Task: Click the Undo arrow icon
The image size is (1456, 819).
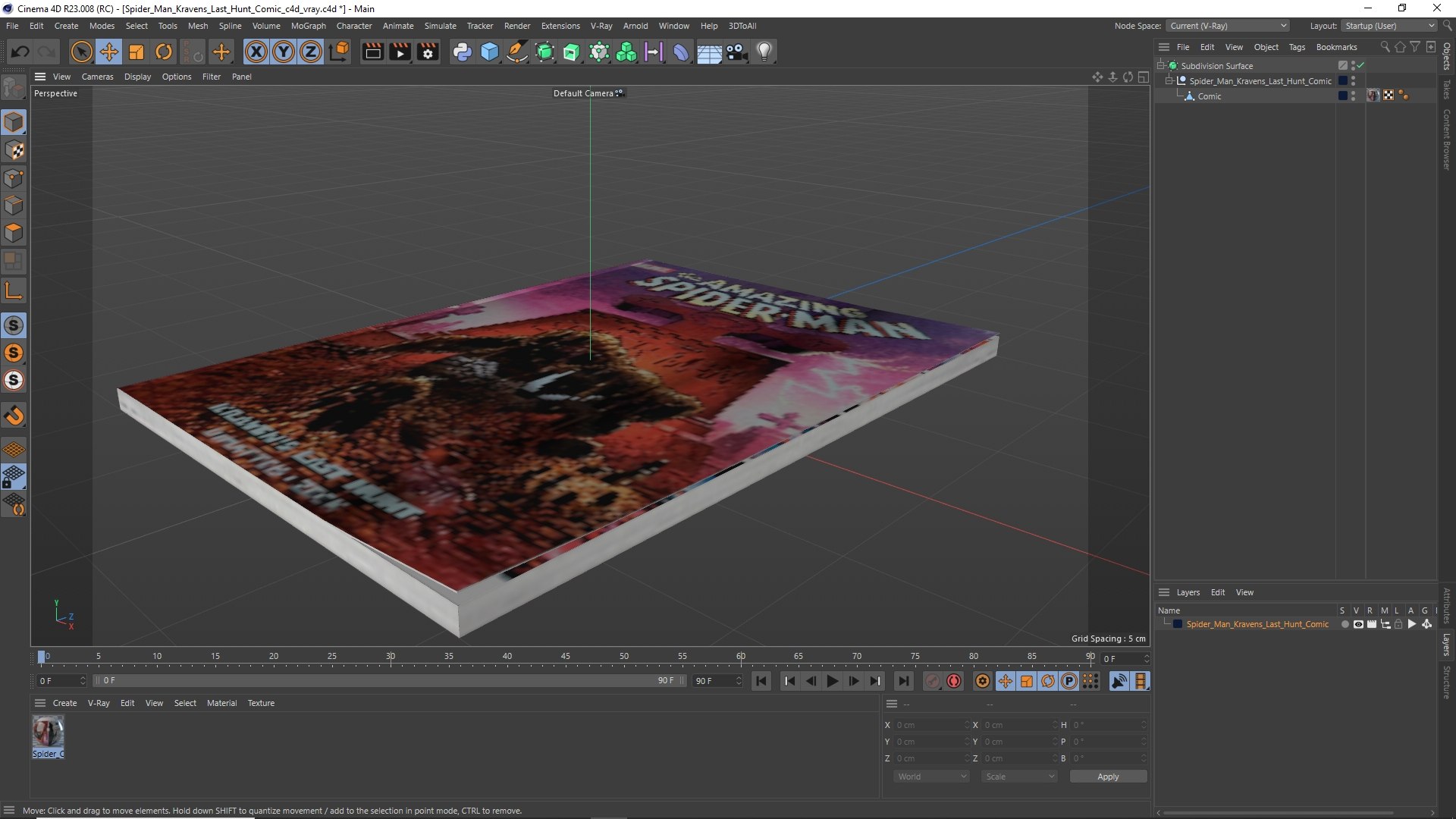Action: point(20,52)
